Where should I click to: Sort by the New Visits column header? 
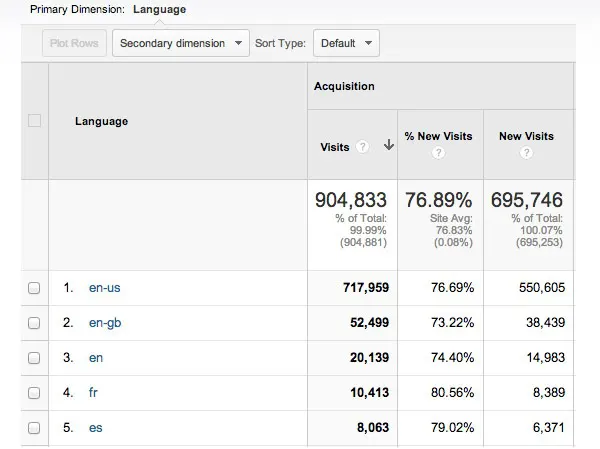(526, 136)
